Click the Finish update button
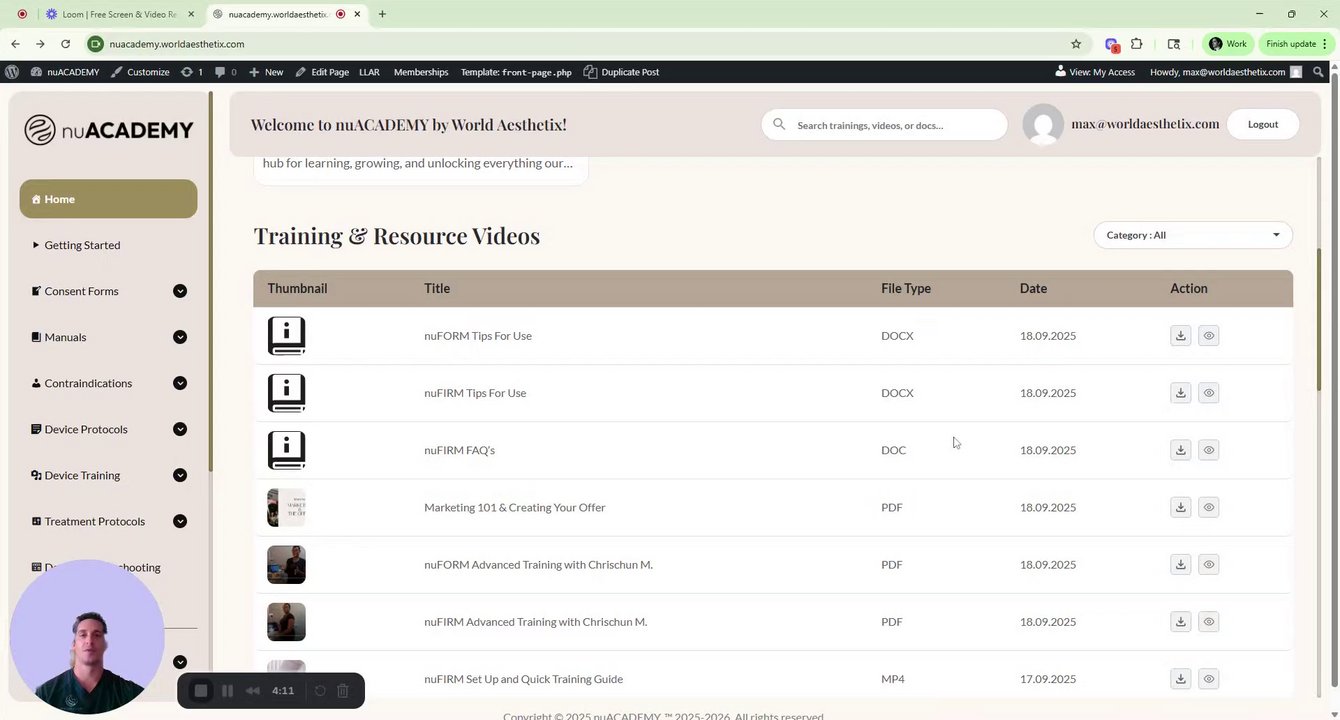This screenshot has width=1340, height=720. coord(1296,44)
